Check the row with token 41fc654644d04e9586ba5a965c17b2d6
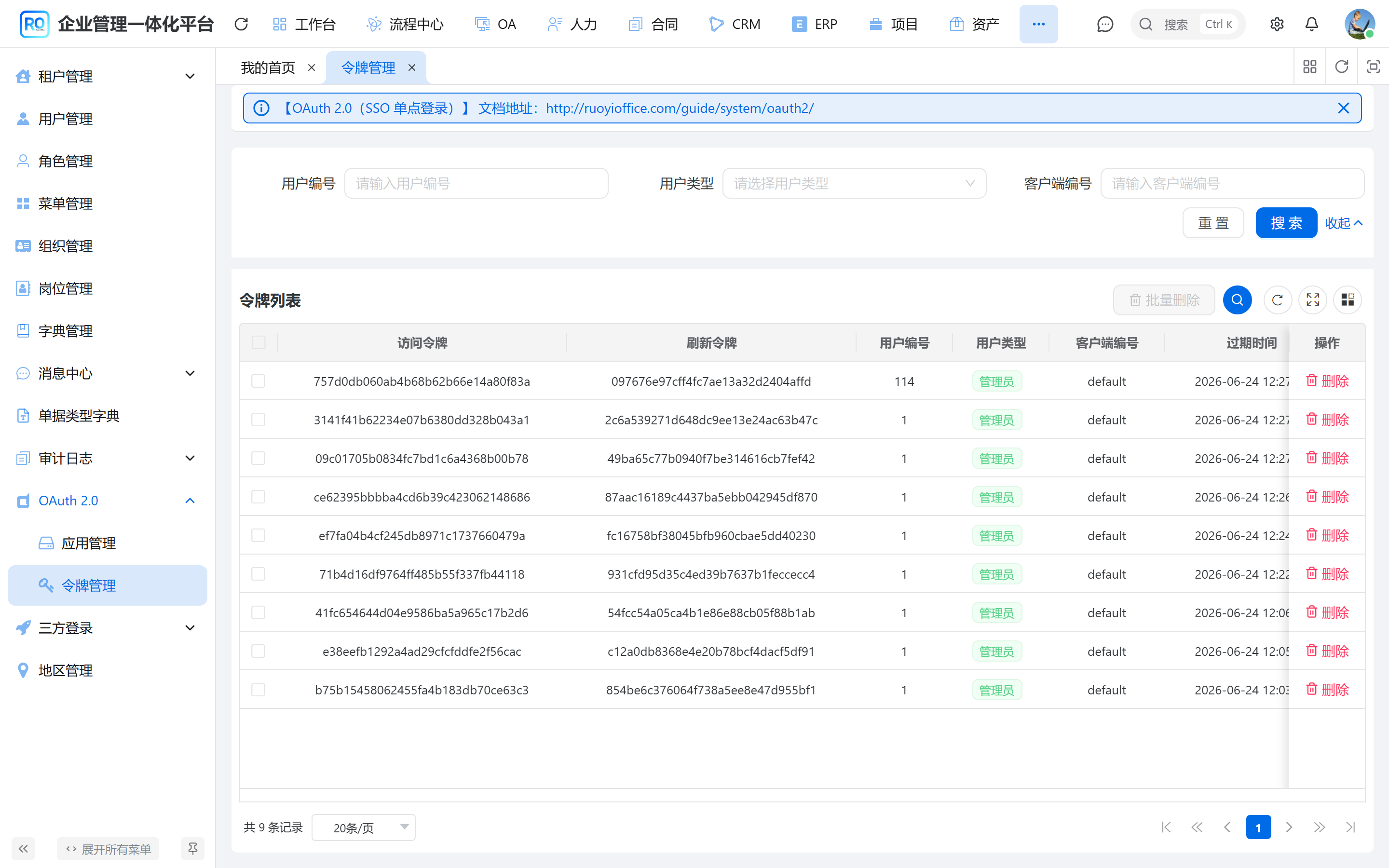The width and height of the screenshot is (1389, 868). pos(259,612)
